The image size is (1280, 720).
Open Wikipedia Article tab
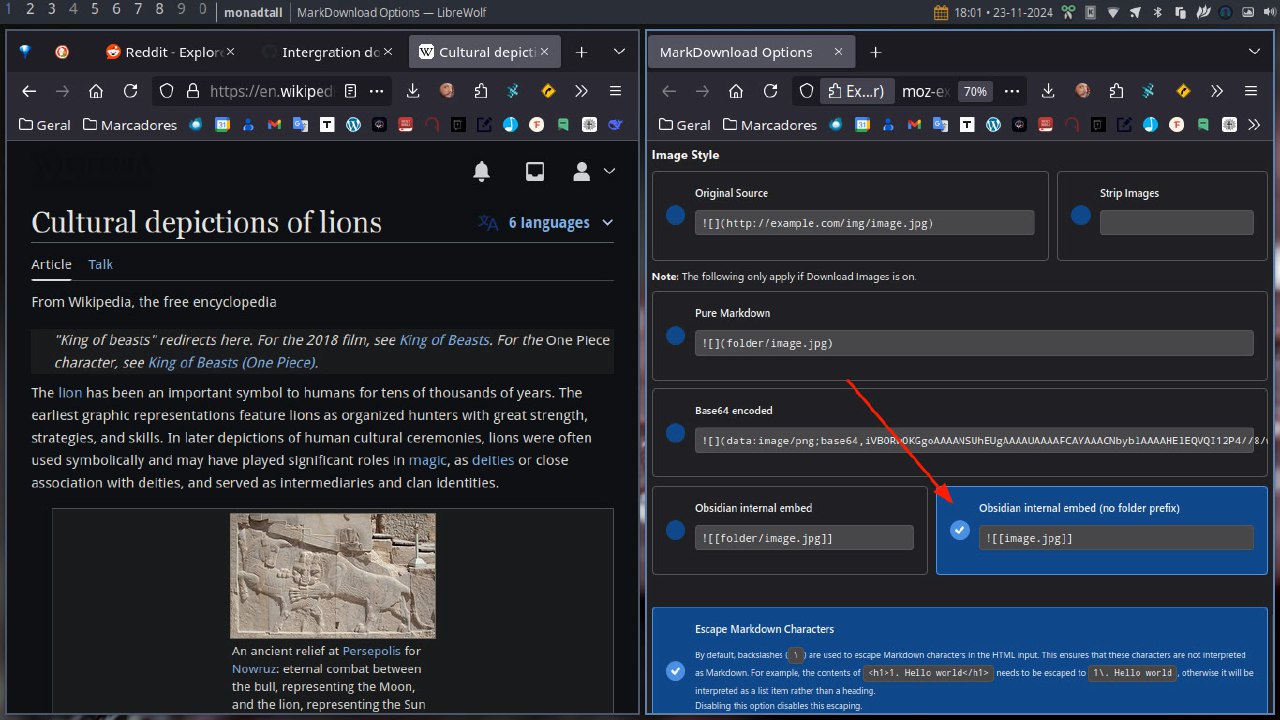(51, 264)
